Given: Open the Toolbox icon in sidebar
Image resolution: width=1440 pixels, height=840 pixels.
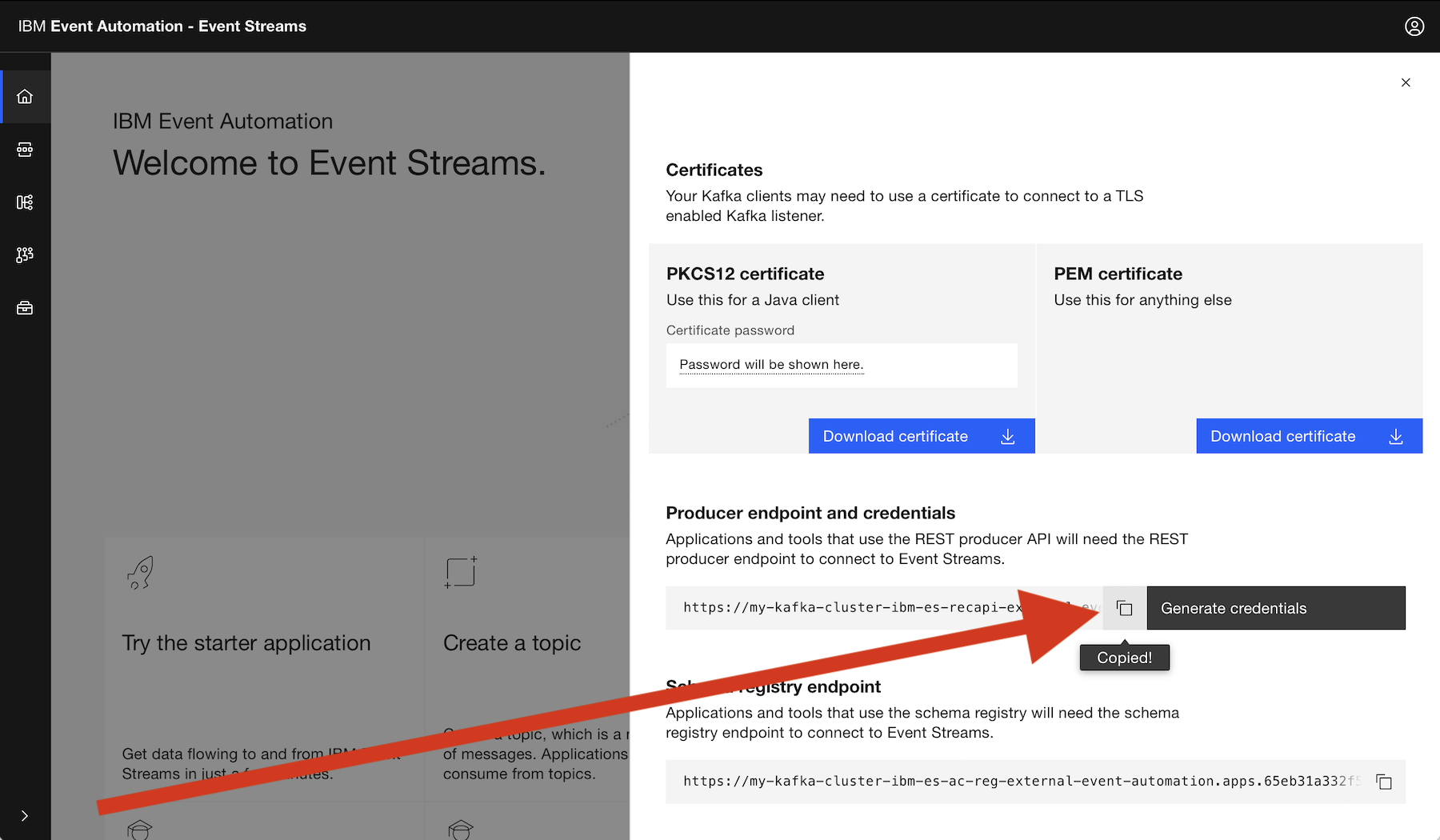Looking at the screenshot, I should tap(25, 308).
